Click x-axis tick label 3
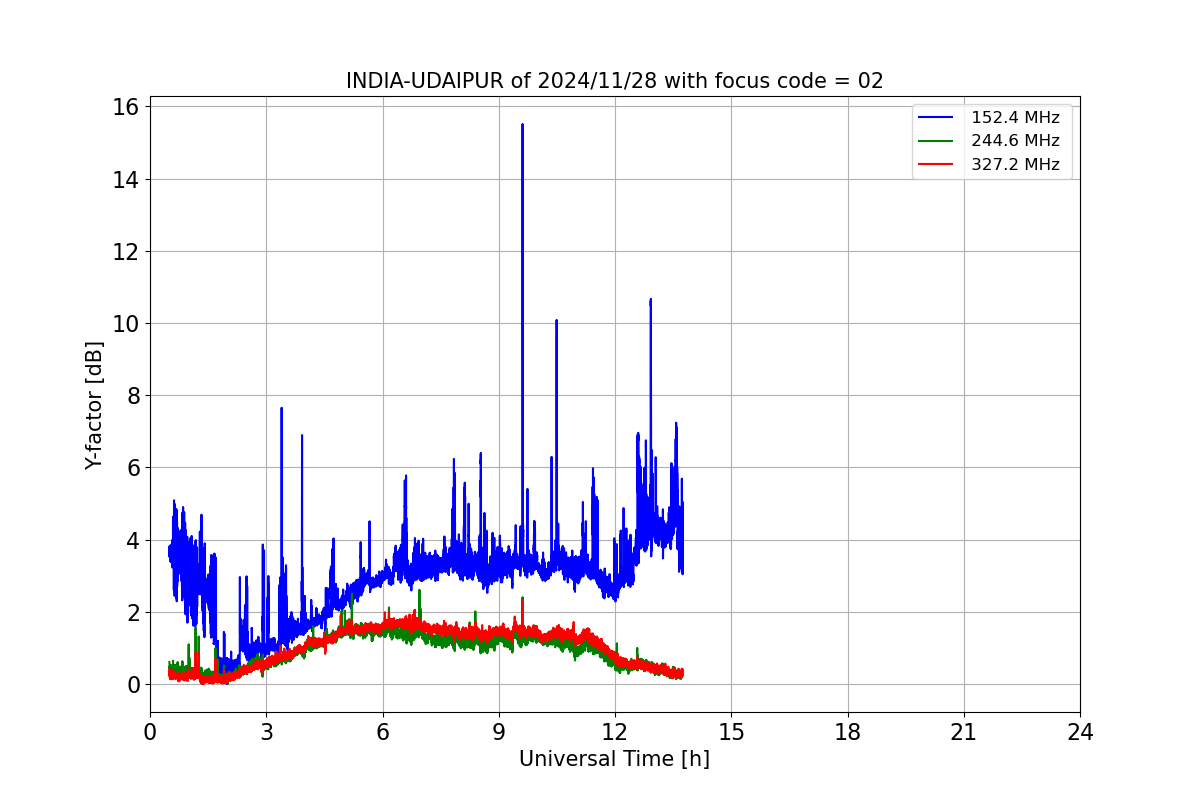The width and height of the screenshot is (1200, 800). point(266,732)
